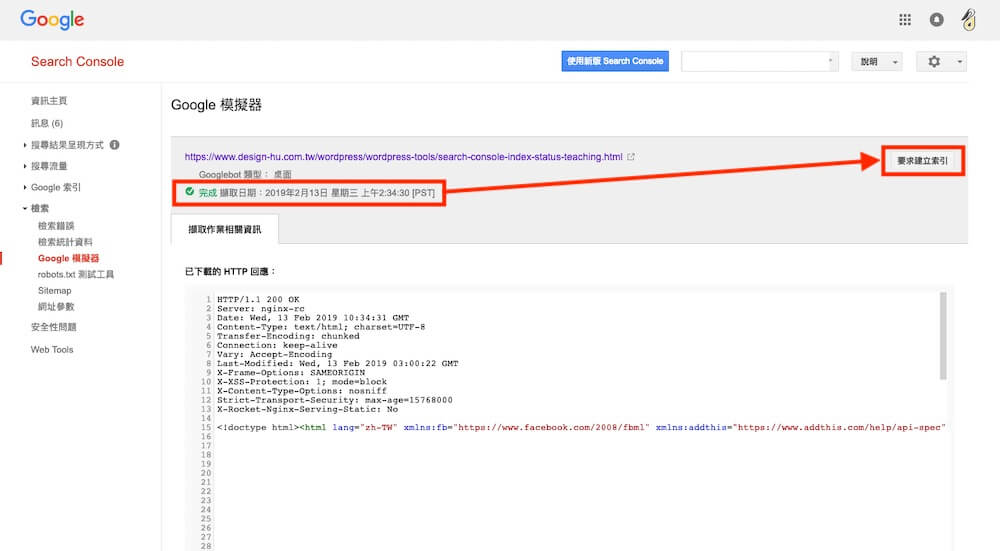Viewport: 1000px width, 551px height.
Task: Click the notifications bell icon
Action: (937, 19)
